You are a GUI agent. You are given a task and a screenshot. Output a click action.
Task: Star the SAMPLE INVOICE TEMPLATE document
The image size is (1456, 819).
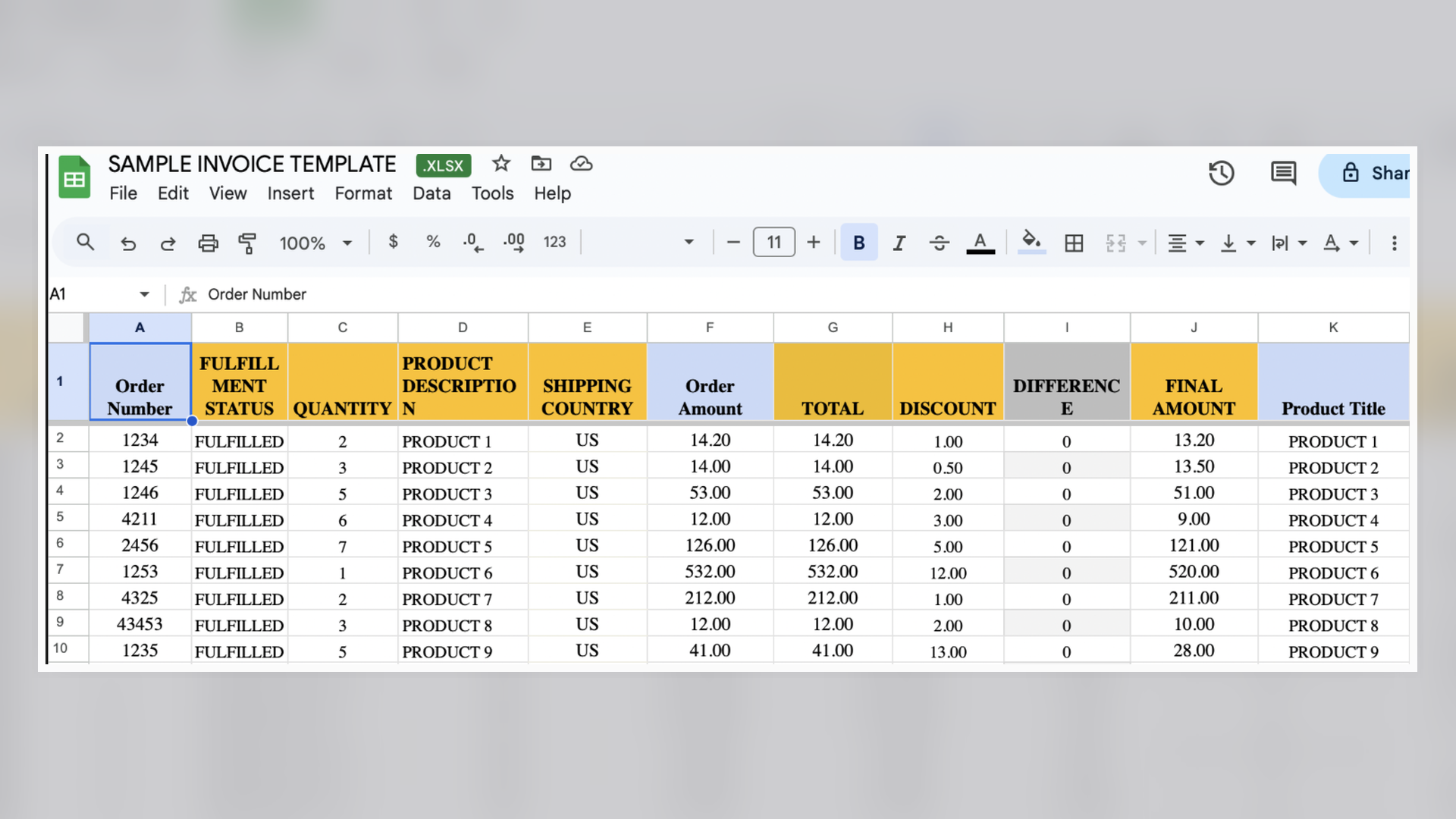pyautogui.click(x=500, y=164)
